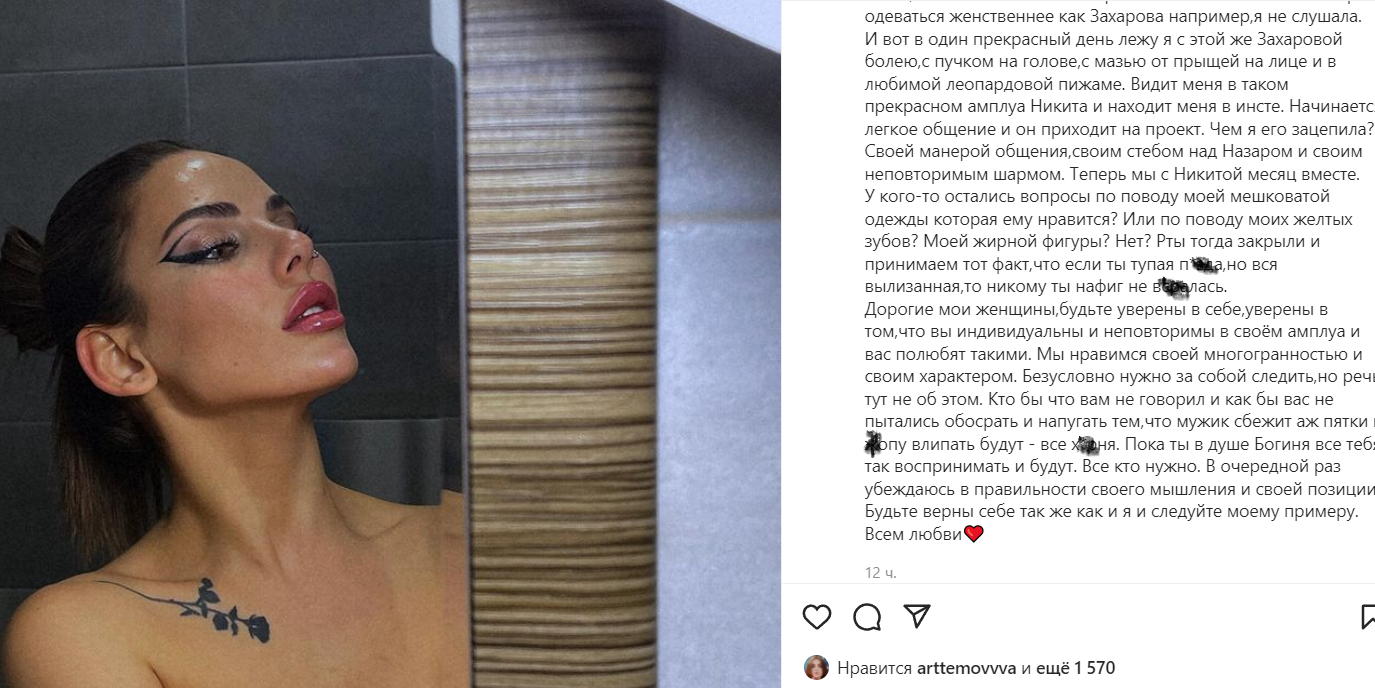
Task: Click the red heart emoji after "Всем любви"
Action: (x=973, y=534)
